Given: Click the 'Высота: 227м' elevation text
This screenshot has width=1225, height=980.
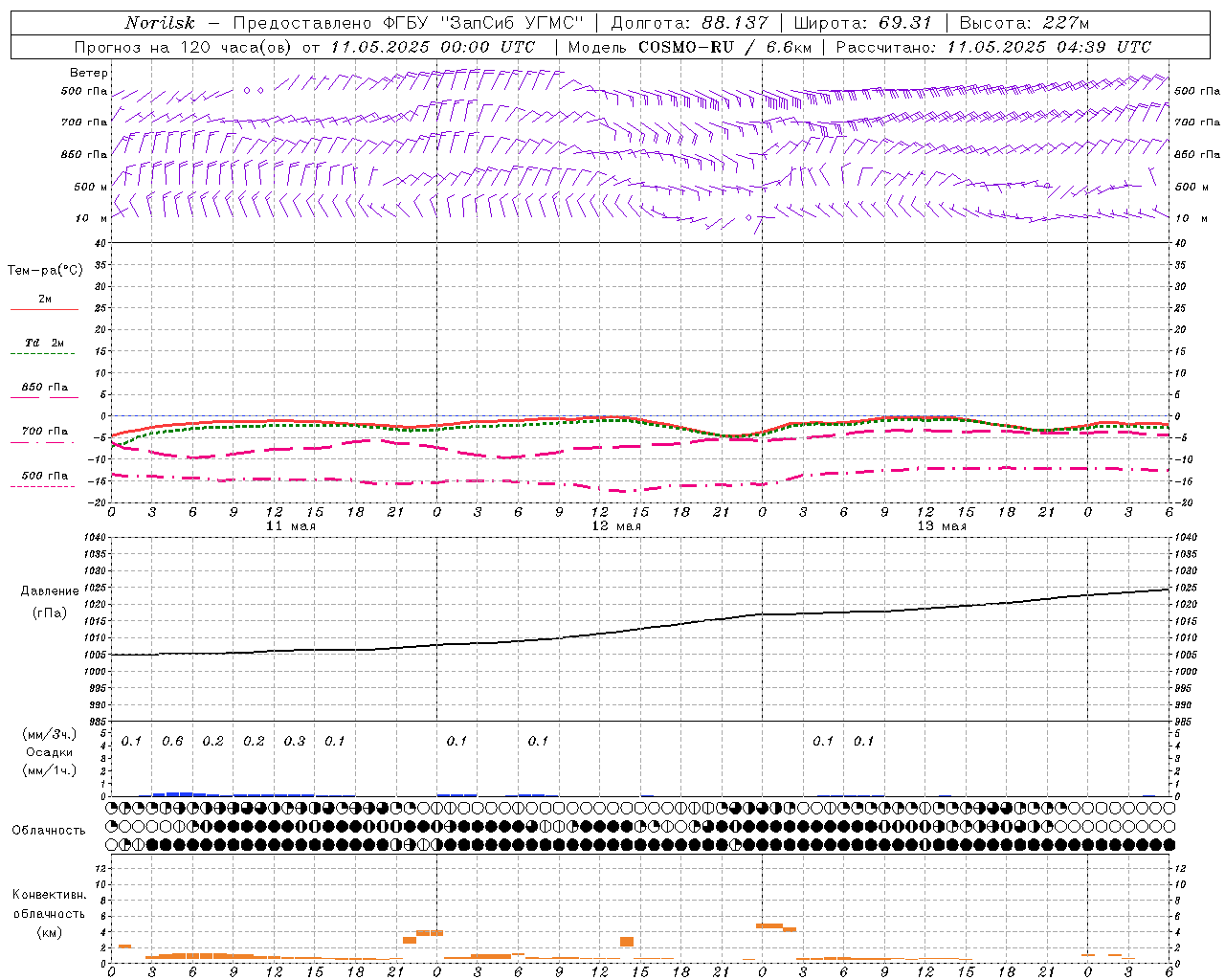Looking at the screenshot, I should pyautogui.click(x=1024, y=23).
